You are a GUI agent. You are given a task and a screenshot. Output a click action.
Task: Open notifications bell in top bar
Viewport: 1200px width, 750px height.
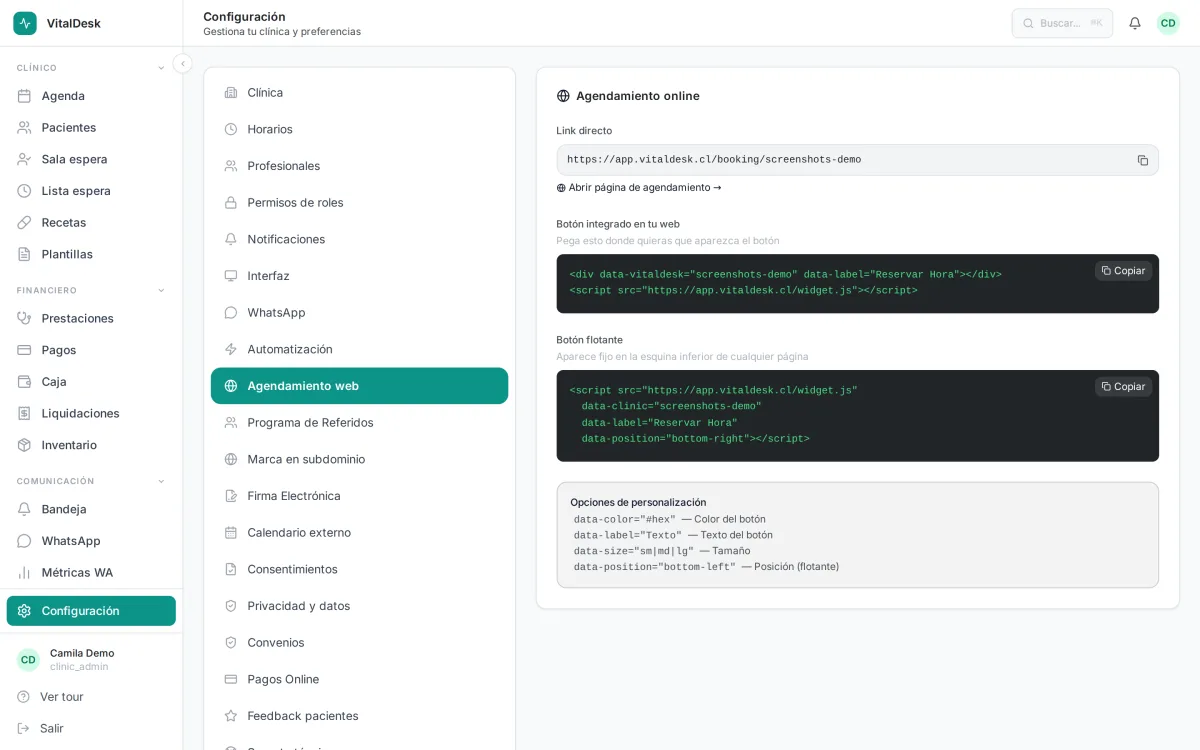coord(1135,23)
